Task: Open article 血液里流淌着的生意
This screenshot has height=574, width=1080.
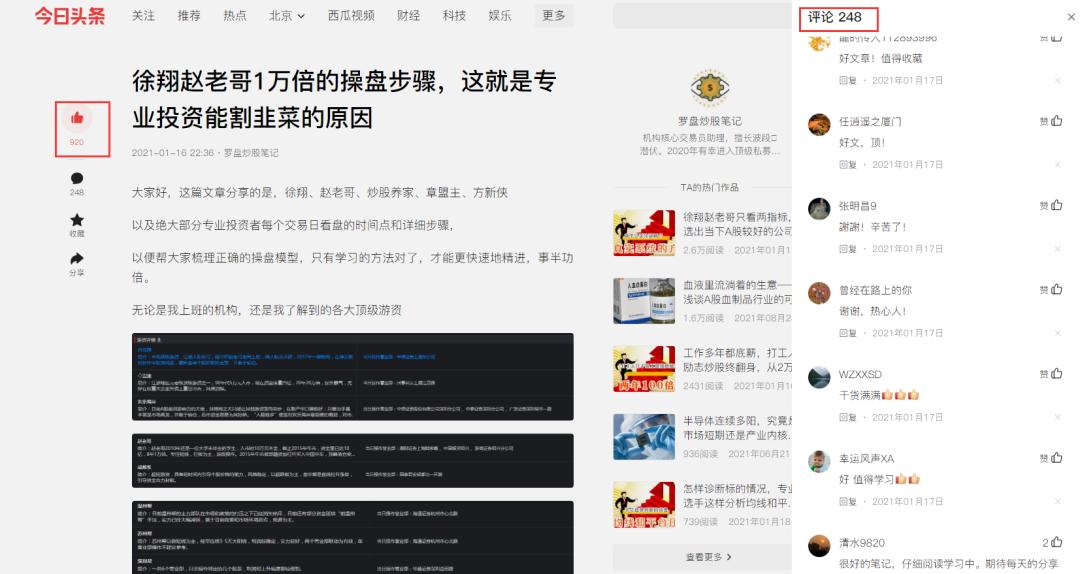Action: pos(737,291)
